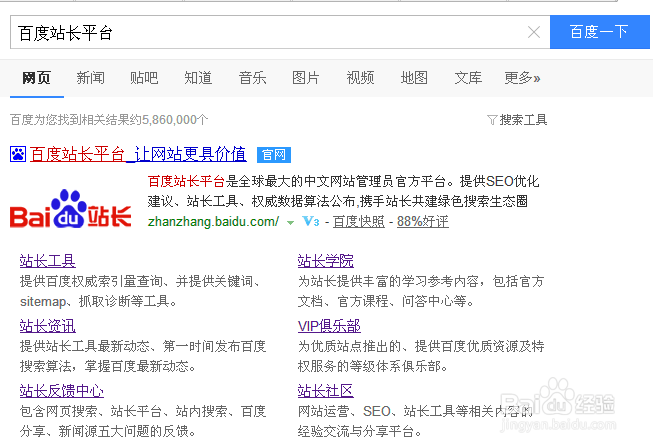653x448 pixels.
Task: Open 搜索工具 filter options
Action: [523, 120]
